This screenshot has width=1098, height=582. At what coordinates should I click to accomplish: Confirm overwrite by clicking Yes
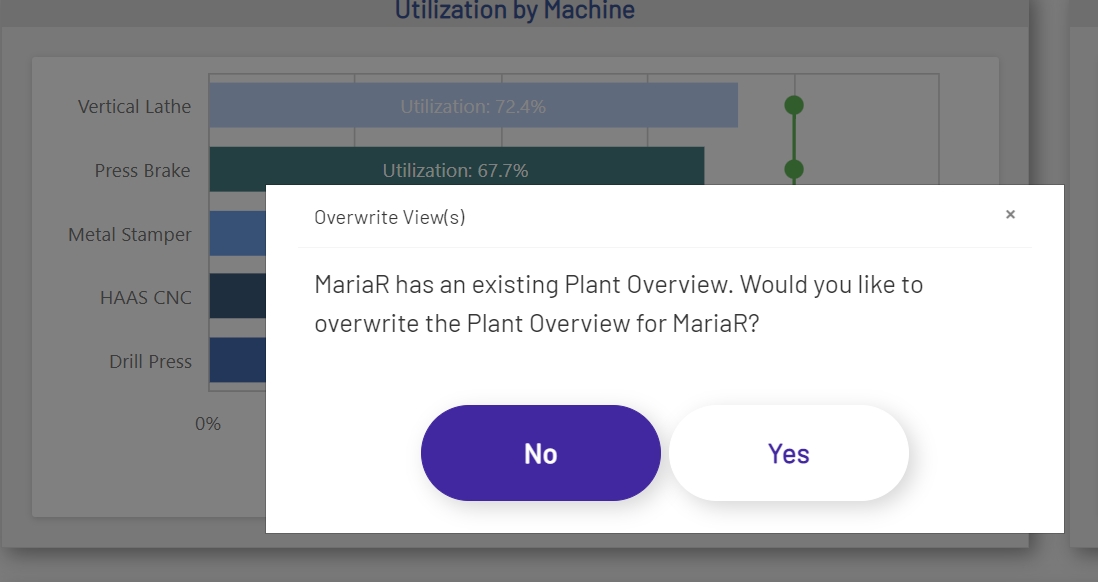coord(788,453)
